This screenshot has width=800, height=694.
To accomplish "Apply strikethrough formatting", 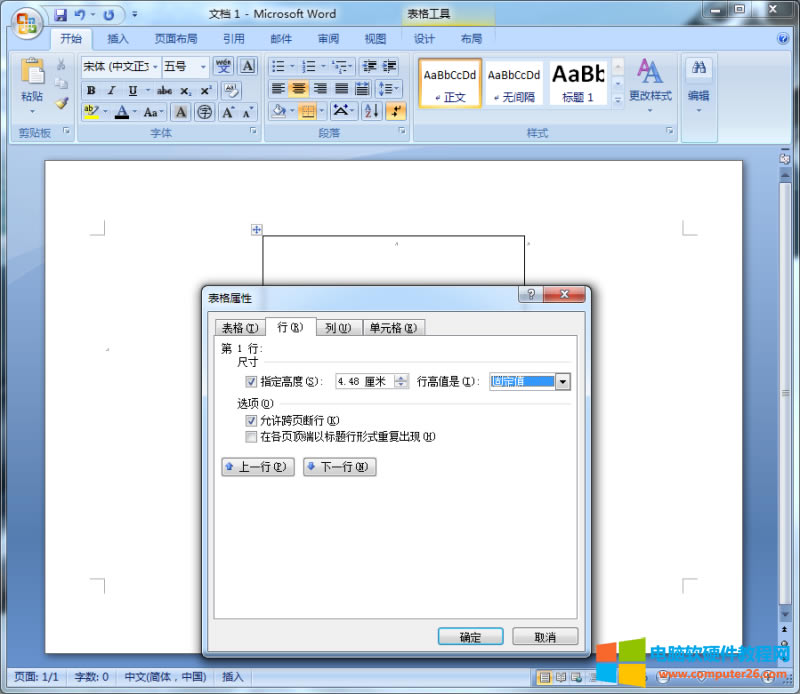I will 164,90.
